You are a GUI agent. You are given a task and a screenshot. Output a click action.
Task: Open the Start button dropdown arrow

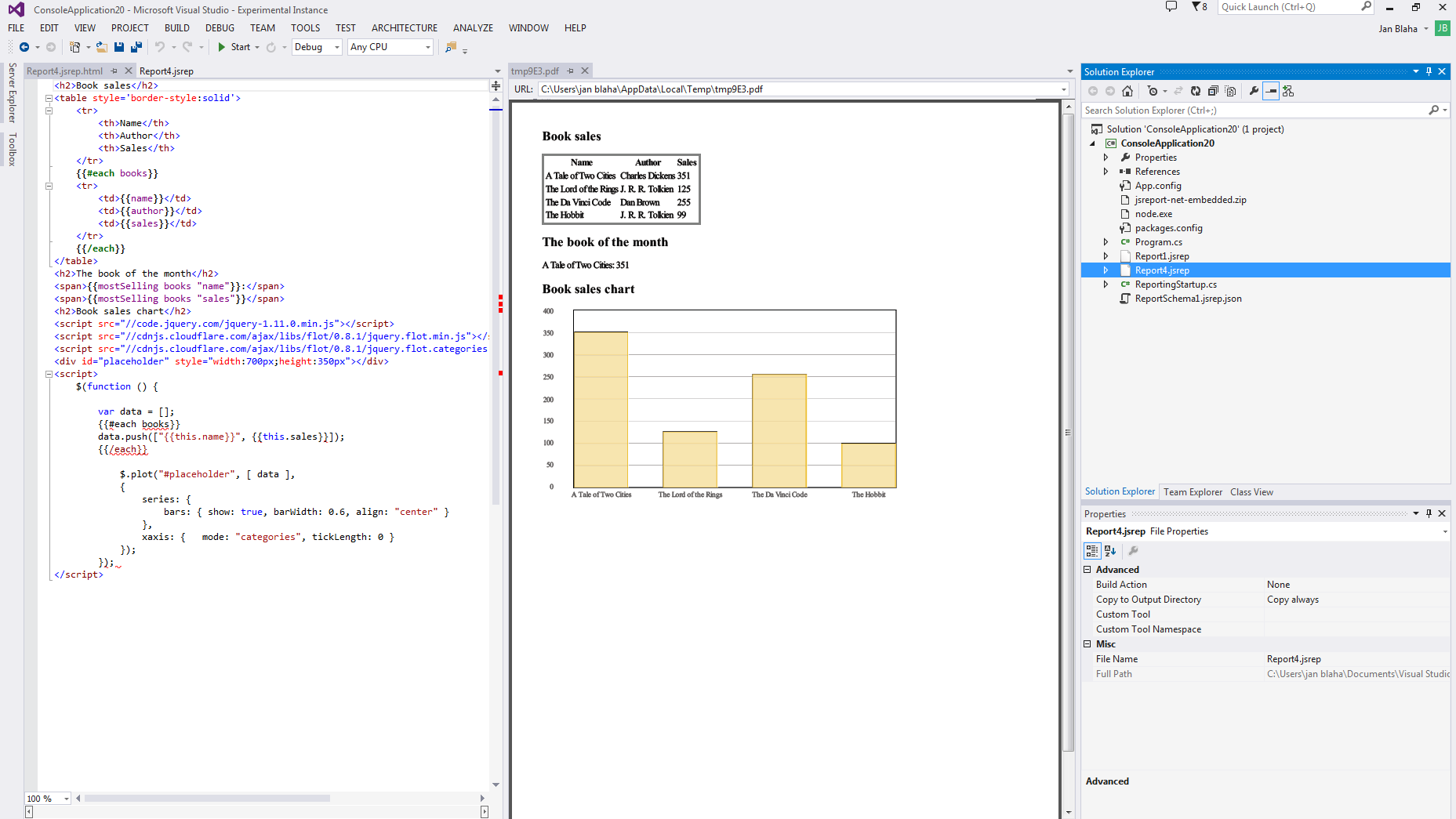coord(257,47)
